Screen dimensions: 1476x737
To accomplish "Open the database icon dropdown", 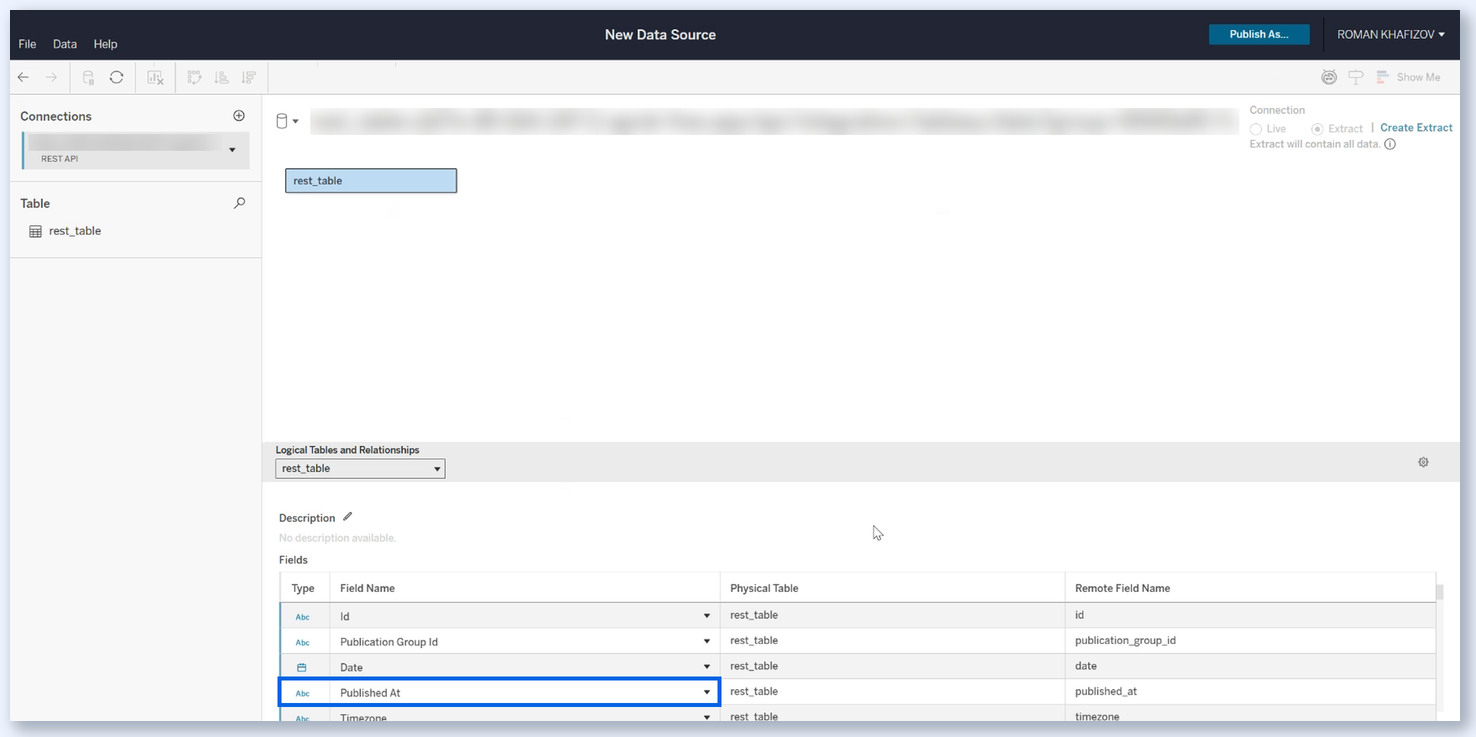I will click(x=288, y=122).
